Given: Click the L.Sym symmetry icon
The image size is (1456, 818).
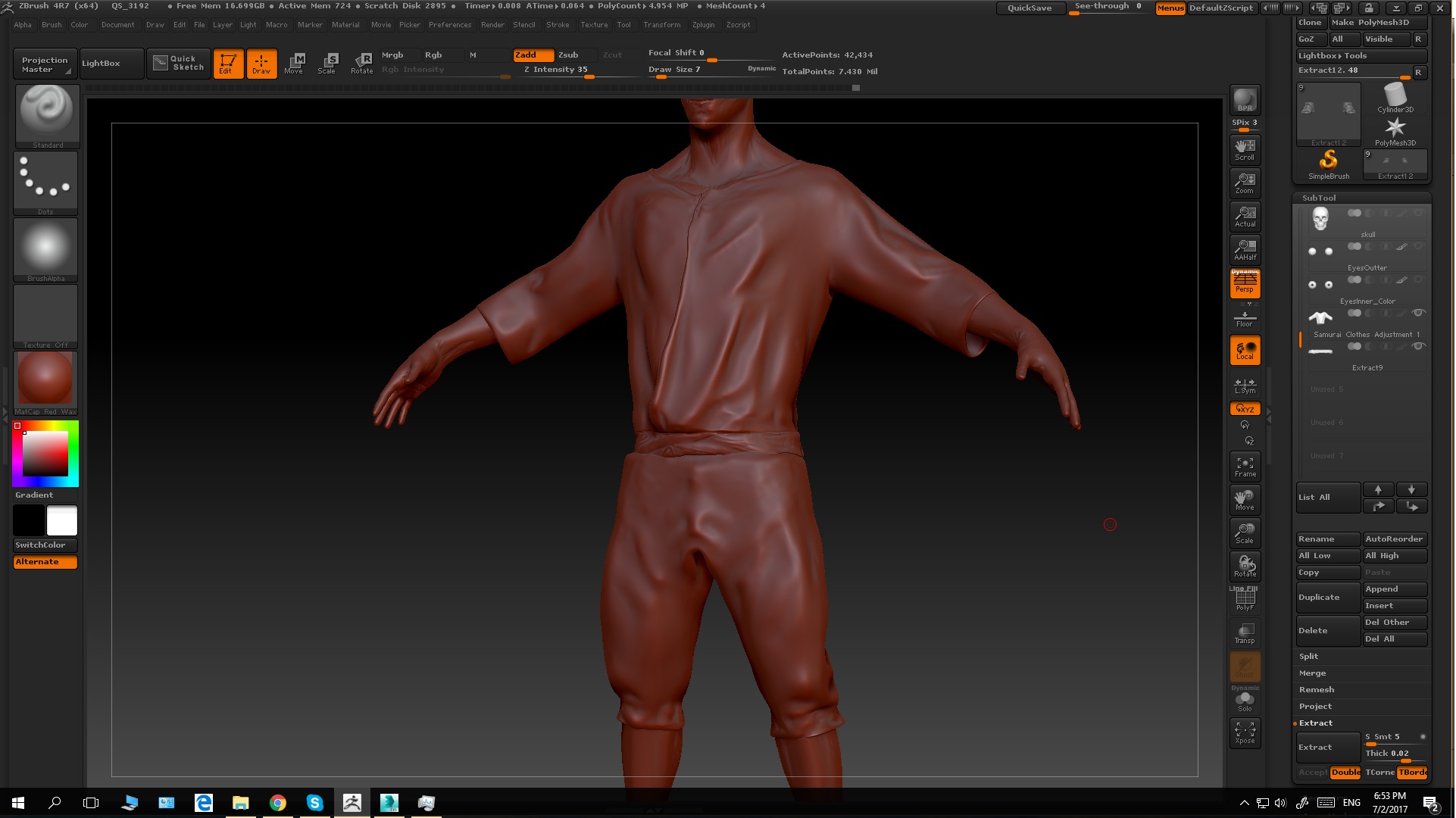Looking at the screenshot, I should point(1246,386).
